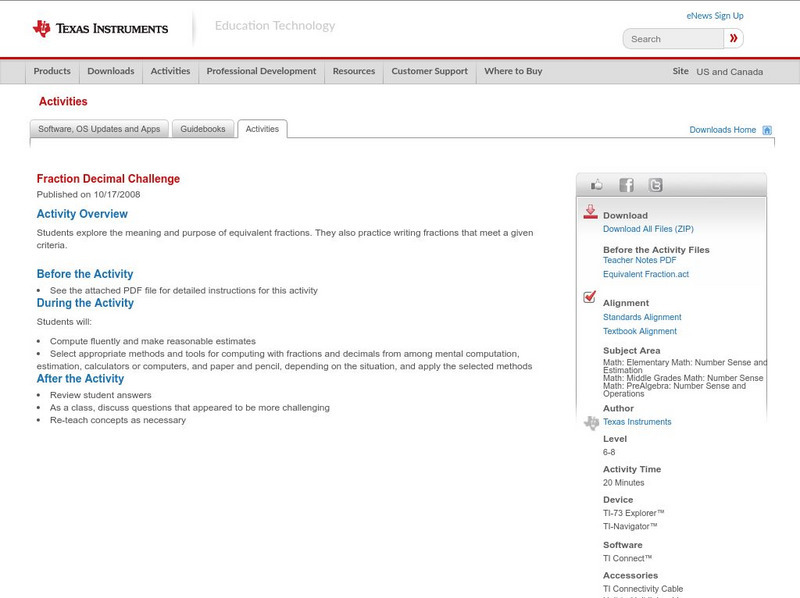Click 'See the attached PDF file' bullet

[x=184, y=291]
